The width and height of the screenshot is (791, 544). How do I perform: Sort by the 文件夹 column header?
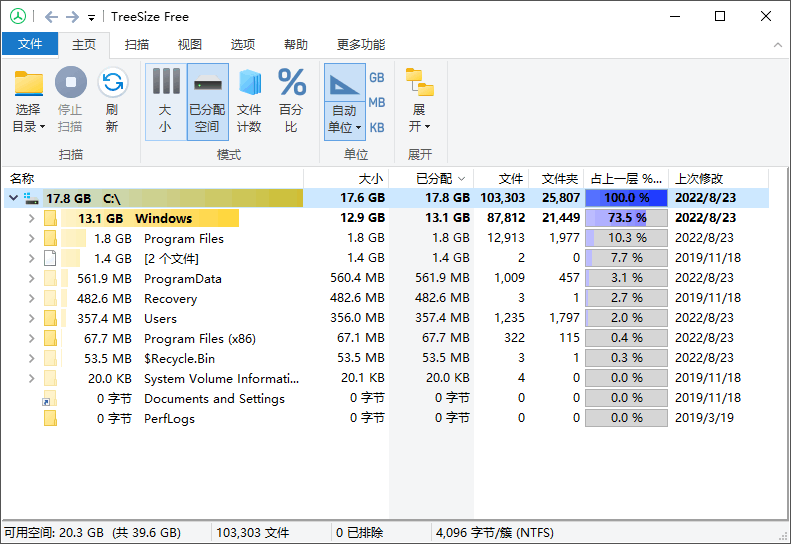pyautogui.click(x=556, y=179)
